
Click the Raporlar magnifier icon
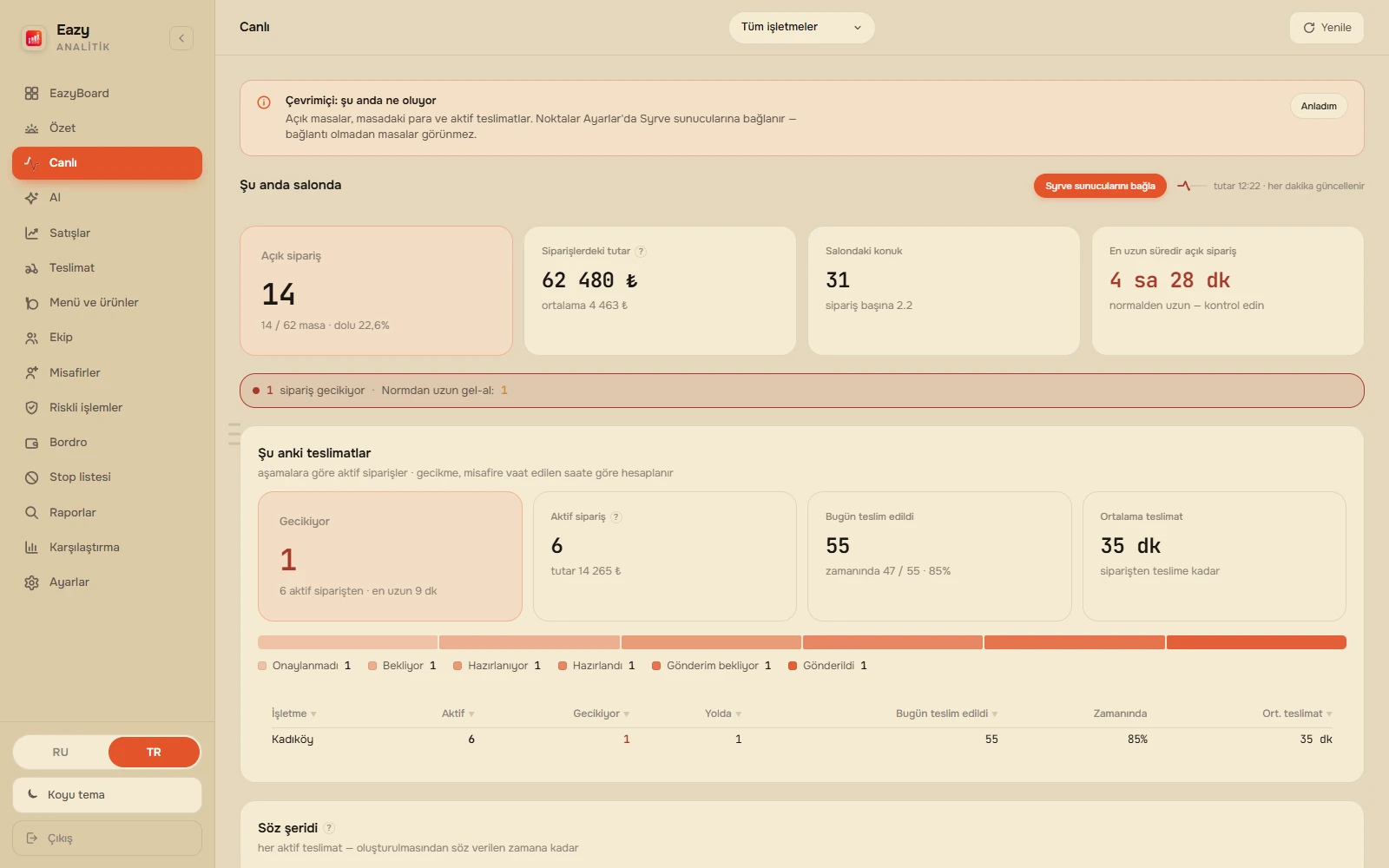[x=32, y=513]
